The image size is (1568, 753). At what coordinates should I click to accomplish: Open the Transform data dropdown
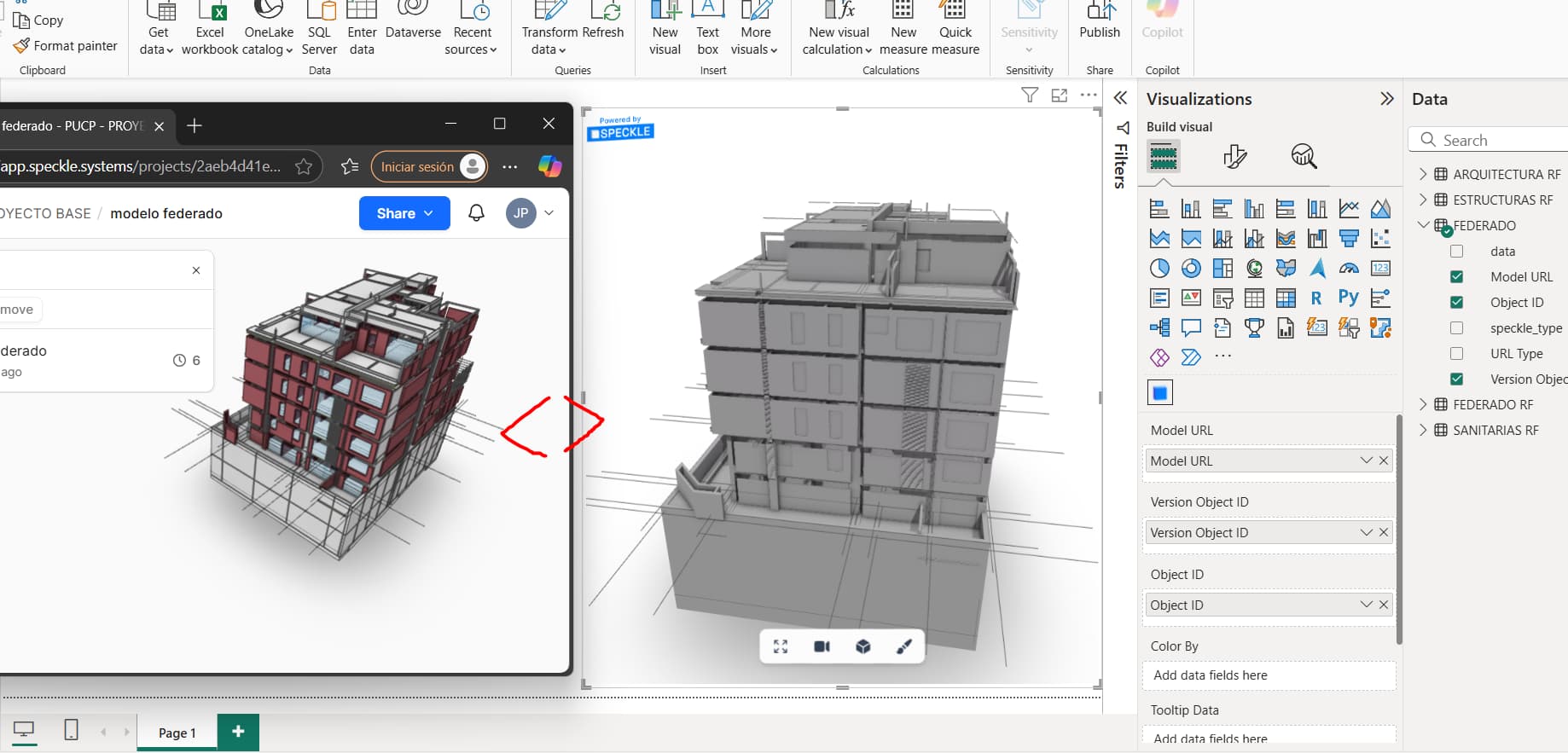(x=549, y=41)
